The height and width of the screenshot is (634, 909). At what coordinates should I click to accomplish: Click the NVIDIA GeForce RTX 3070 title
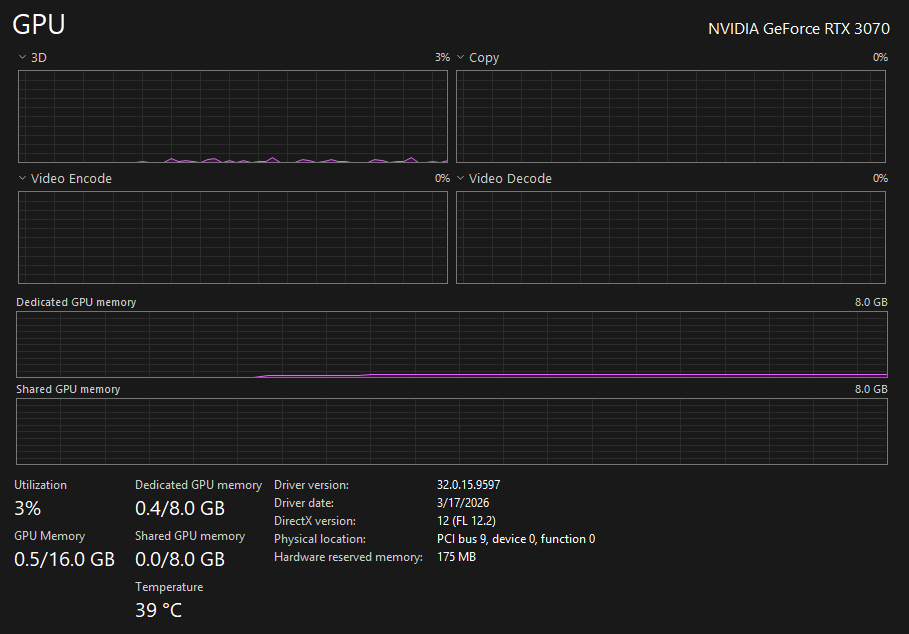798,29
